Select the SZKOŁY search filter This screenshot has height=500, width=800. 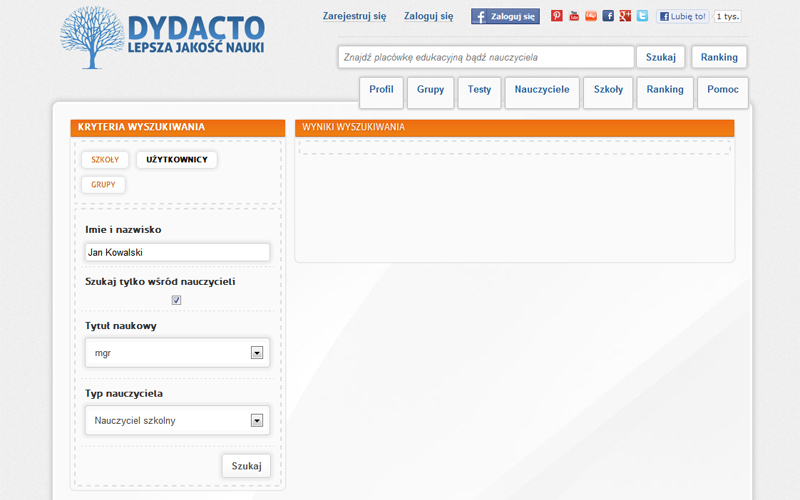105,160
